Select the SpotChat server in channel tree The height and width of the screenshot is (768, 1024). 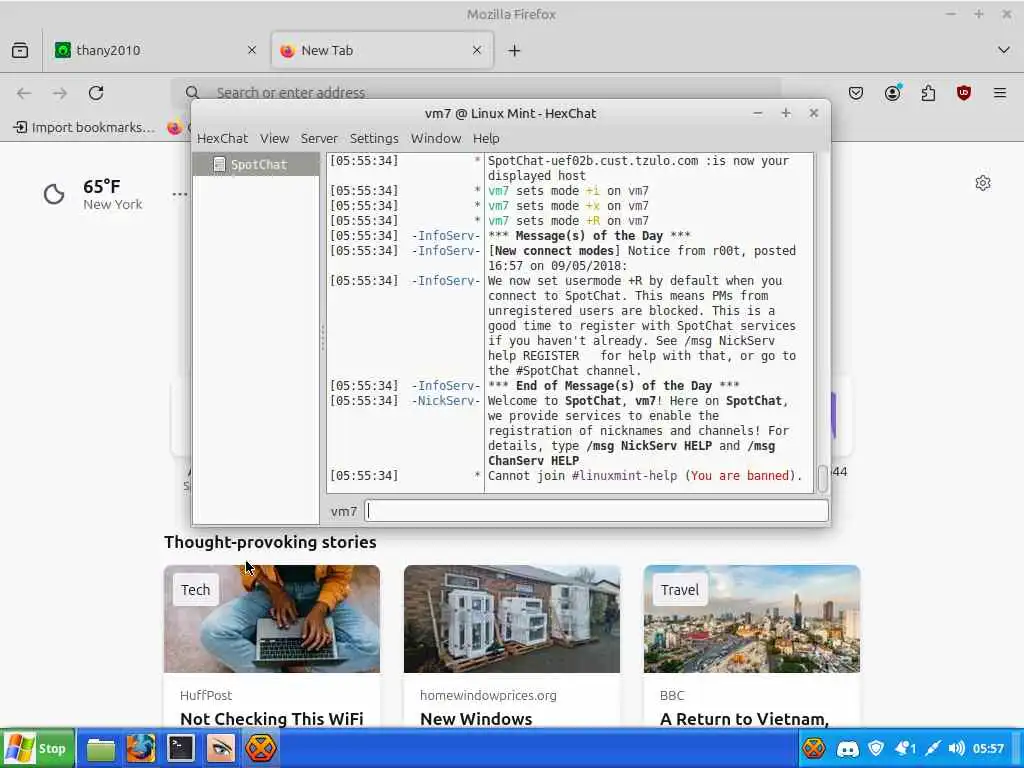click(256, 165)
